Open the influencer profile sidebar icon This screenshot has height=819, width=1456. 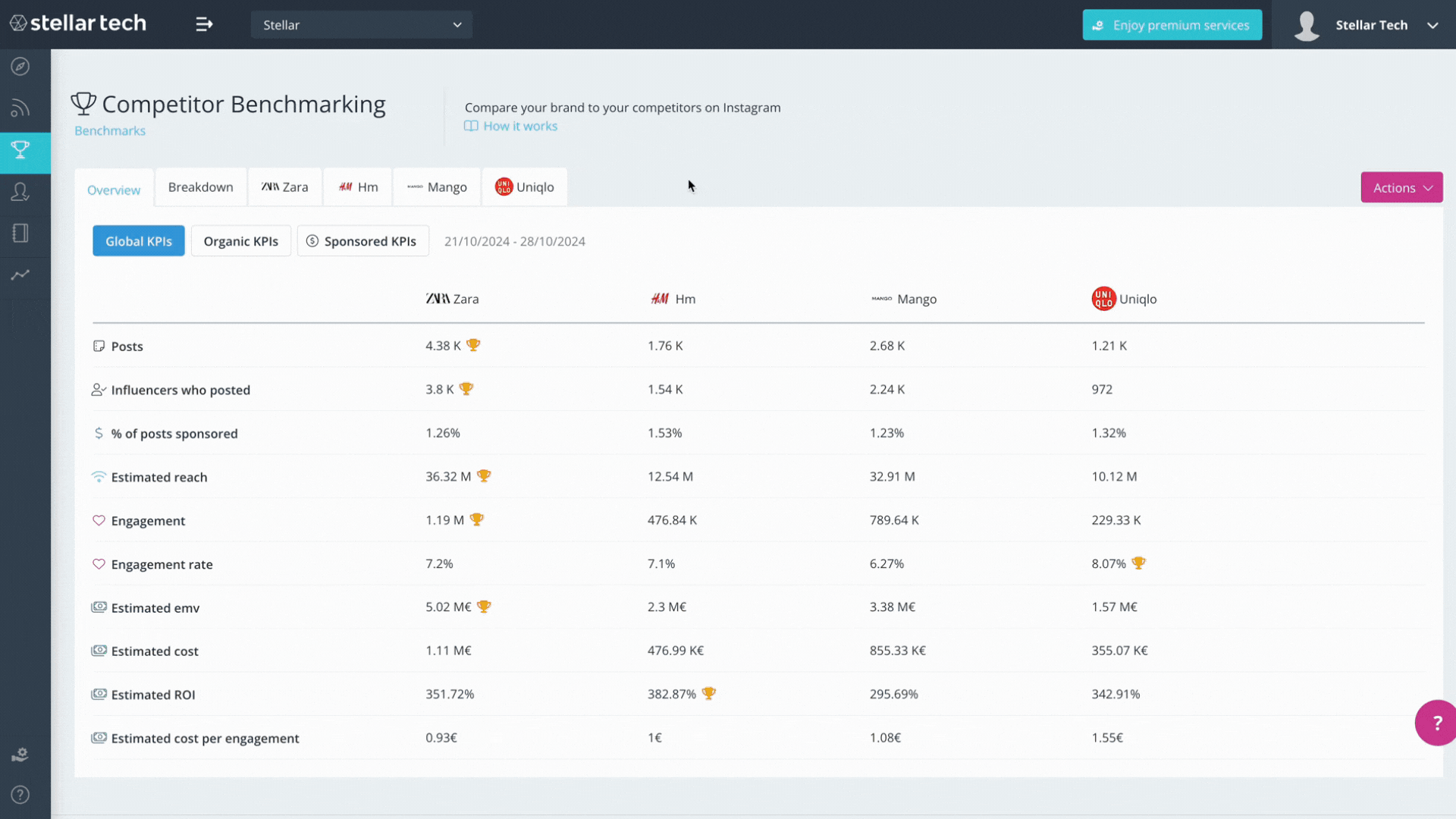(20, 191)
